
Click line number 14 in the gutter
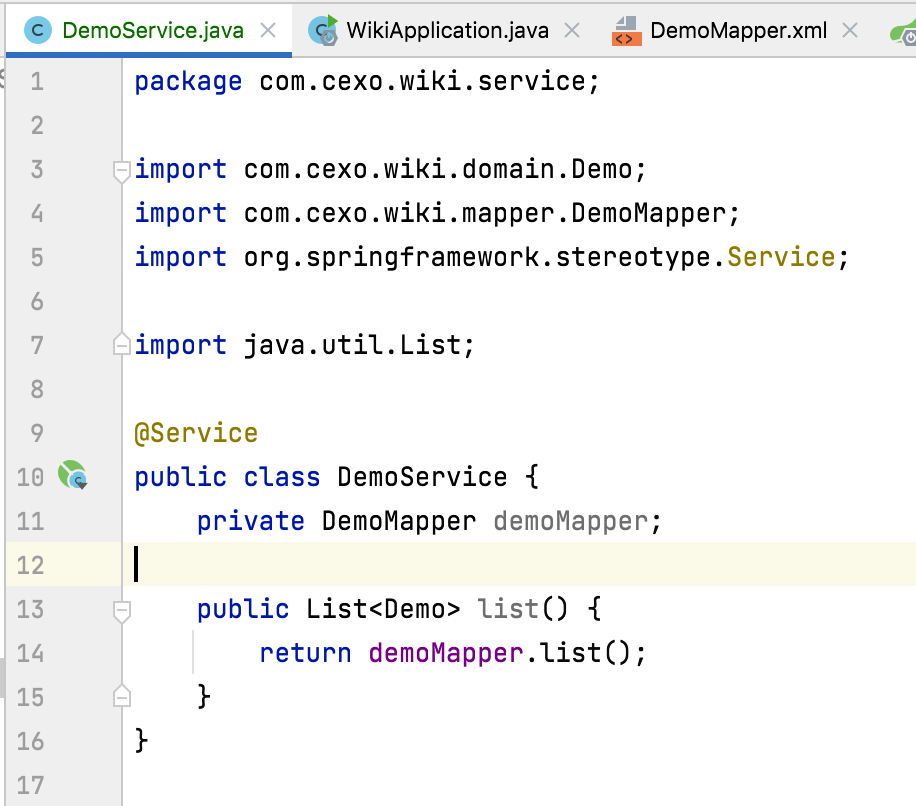click(x=30, y=653)
